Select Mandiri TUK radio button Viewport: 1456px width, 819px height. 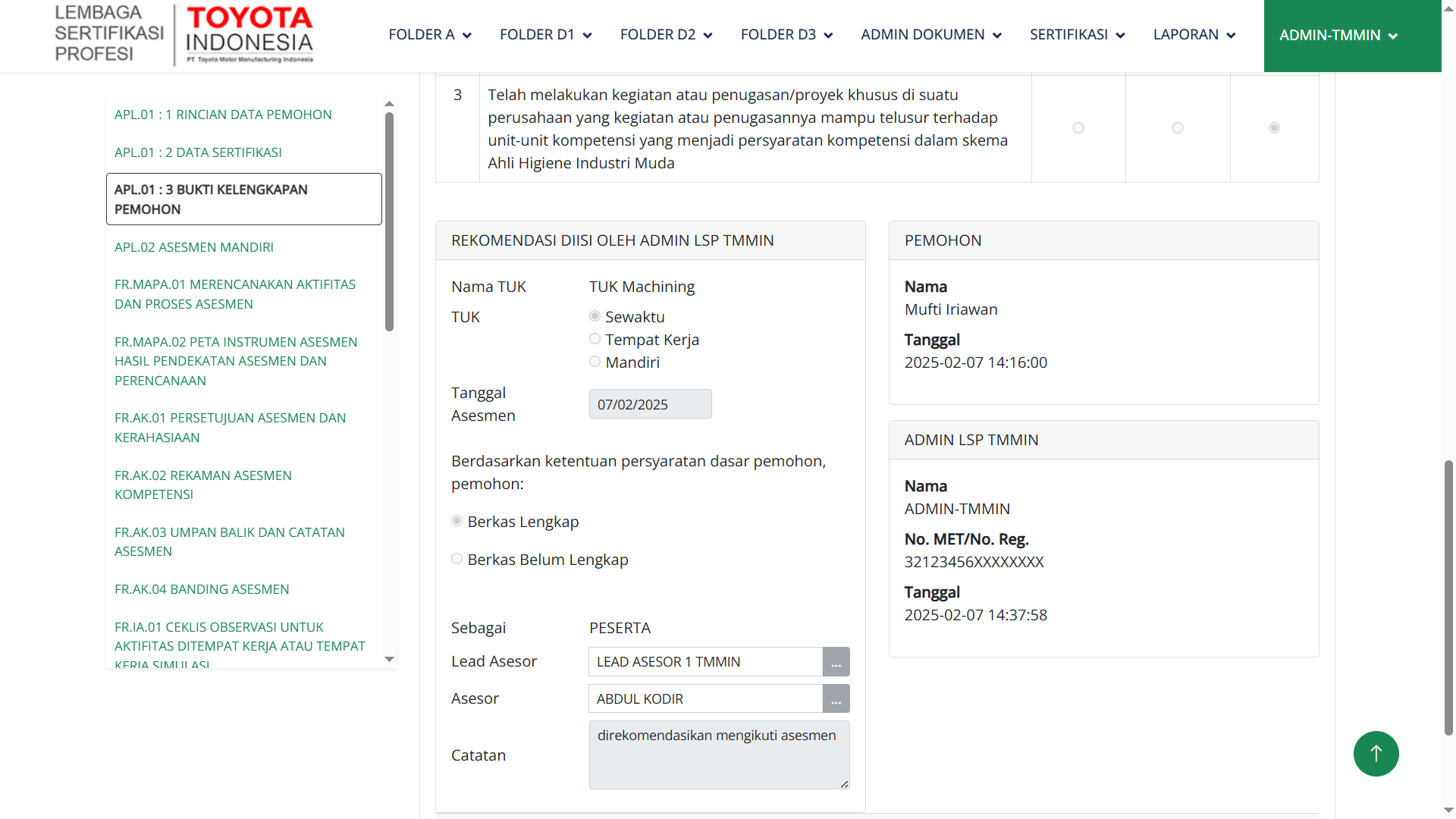595,362
